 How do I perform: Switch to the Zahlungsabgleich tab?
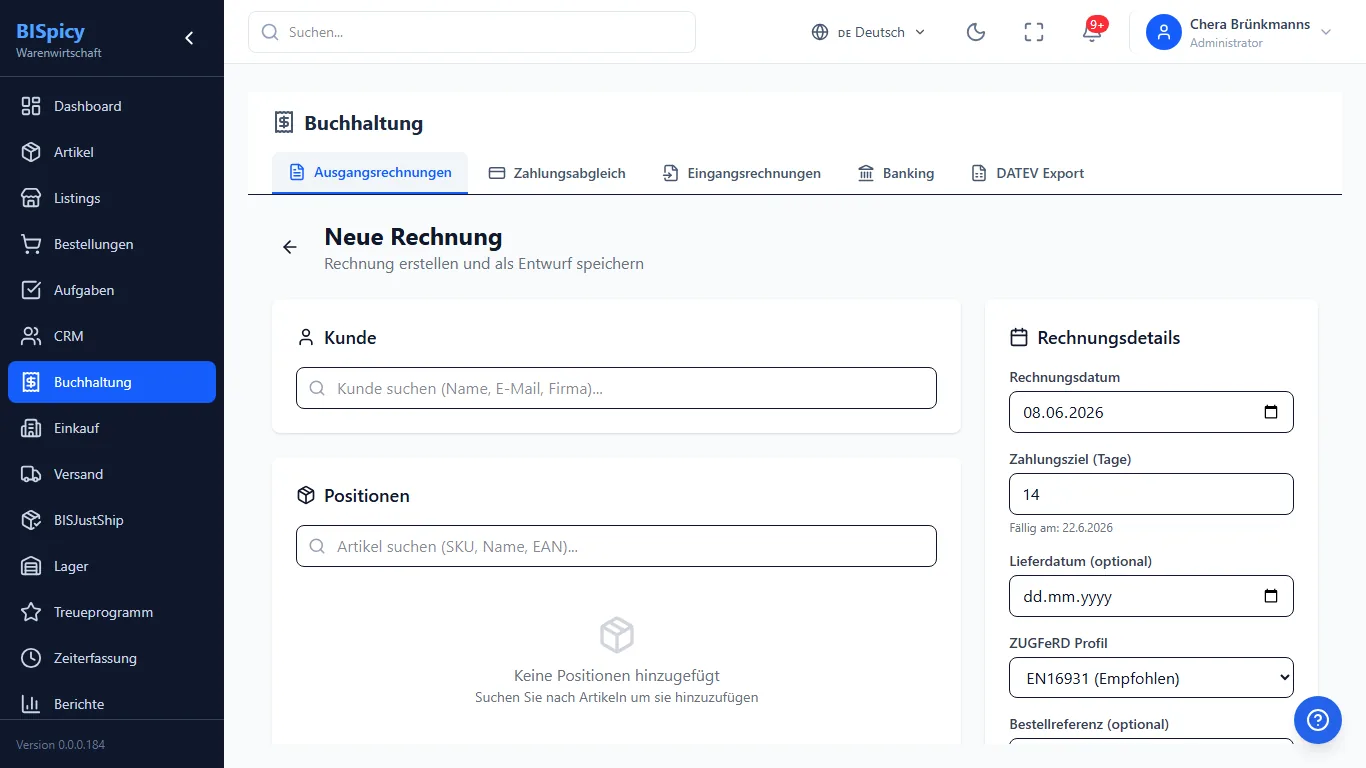tap(557, 173)
